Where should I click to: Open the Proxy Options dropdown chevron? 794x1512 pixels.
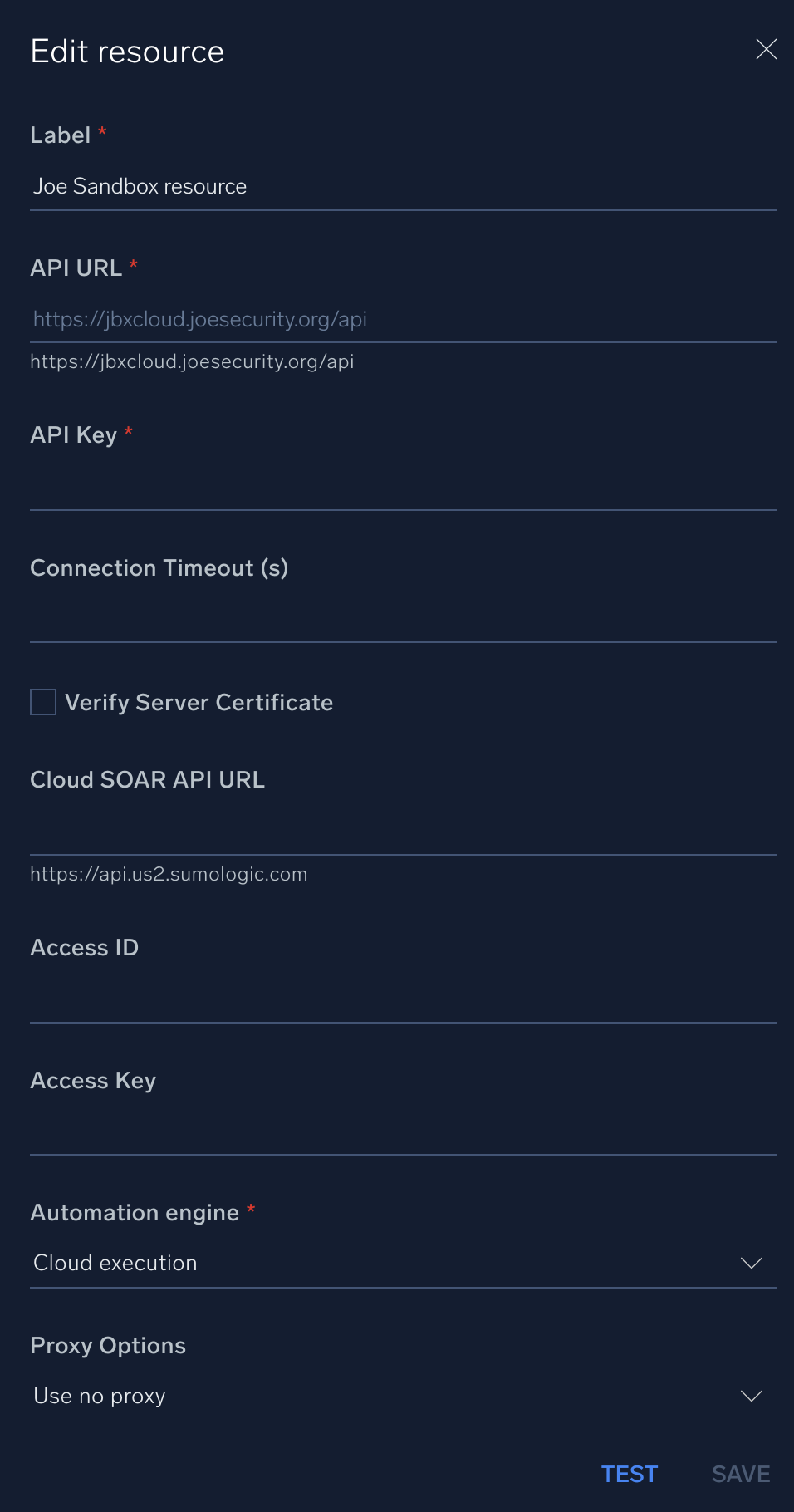[752, 1396]
